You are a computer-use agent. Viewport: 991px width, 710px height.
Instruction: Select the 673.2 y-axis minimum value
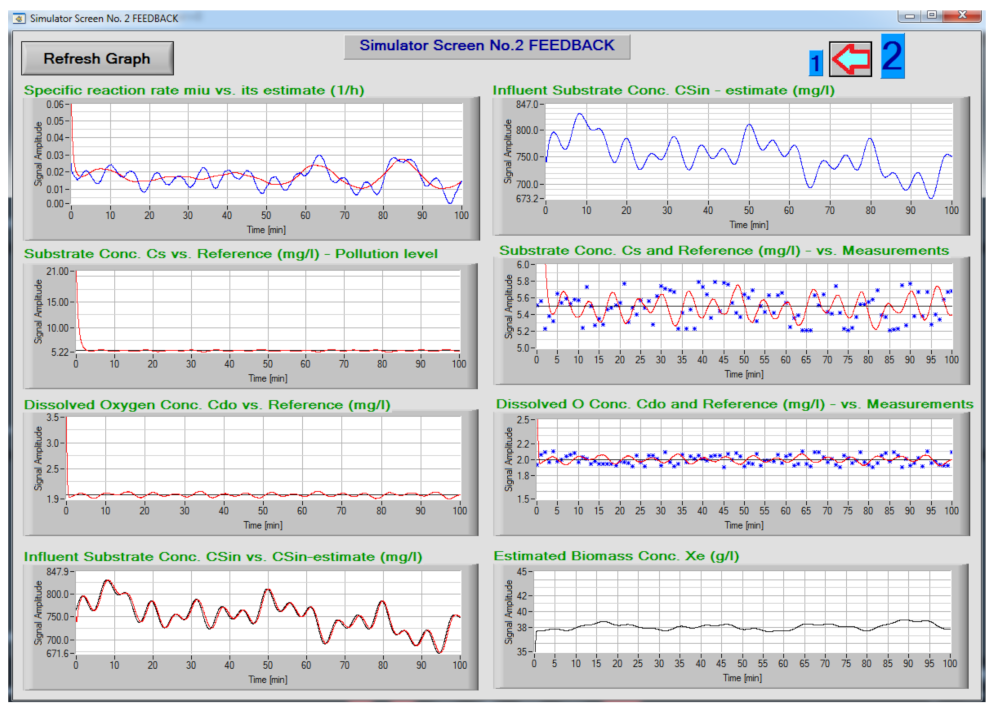527,199
